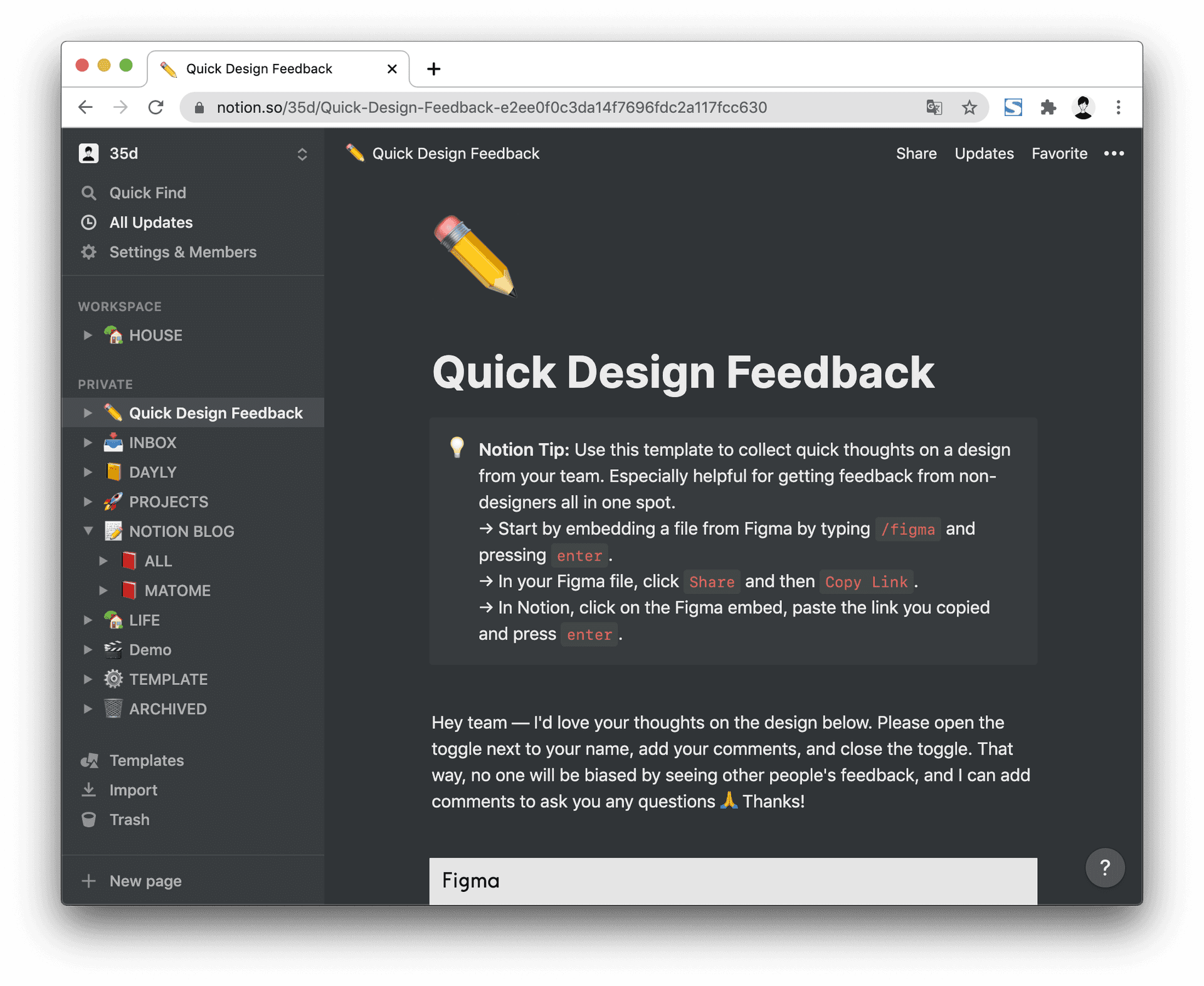This screenshot has width=1204, height=986.
Task: Expand the ARCHIVED page toggle
Action: coord(88,708)
